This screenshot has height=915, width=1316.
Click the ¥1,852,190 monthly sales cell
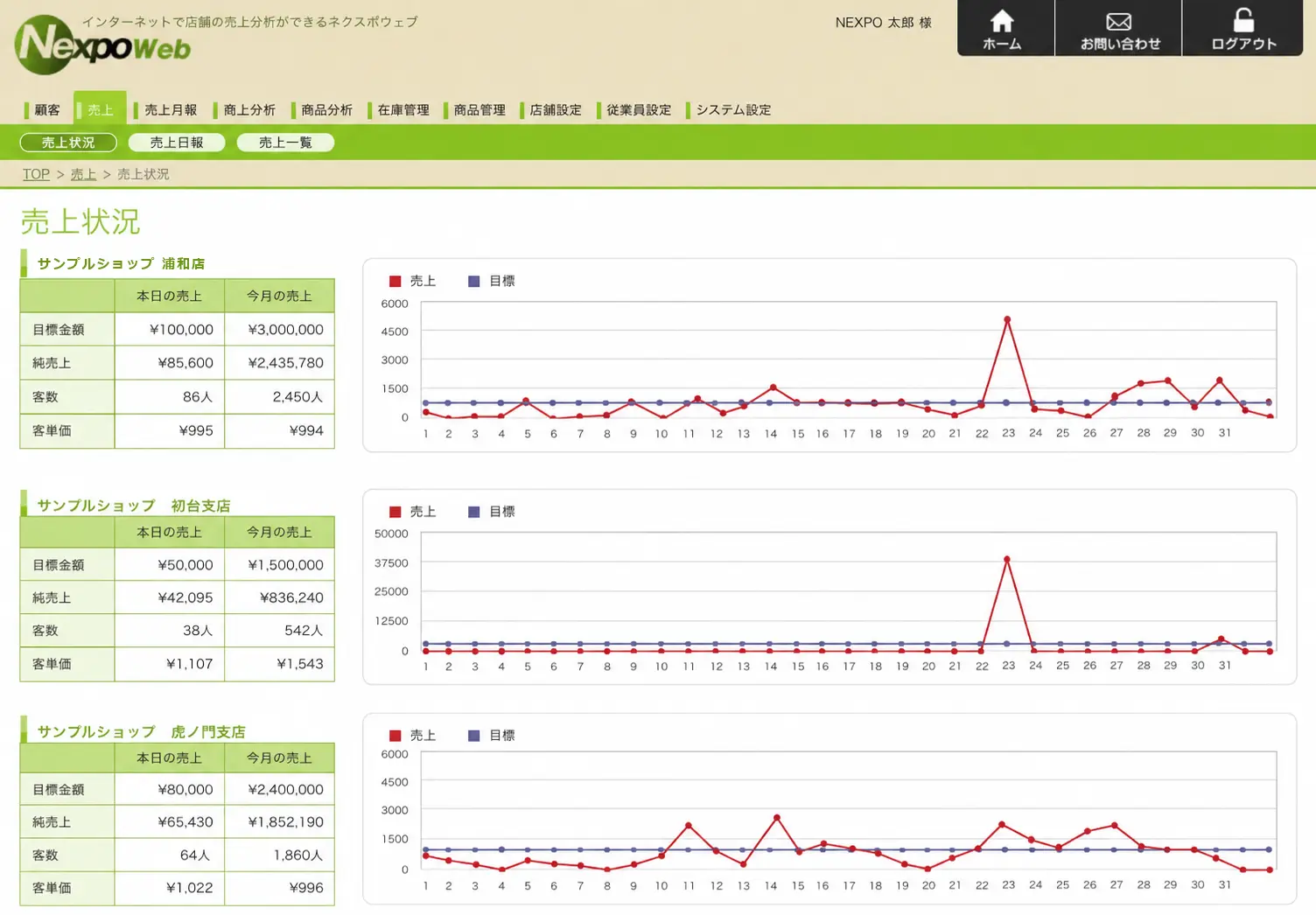click(279, 822)
